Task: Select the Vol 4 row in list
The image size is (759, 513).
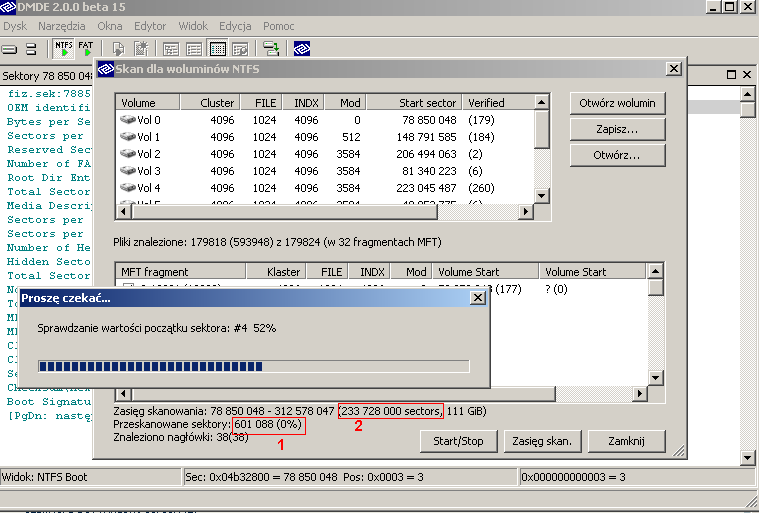Action: pyautogui.click(x=148, y=188)
